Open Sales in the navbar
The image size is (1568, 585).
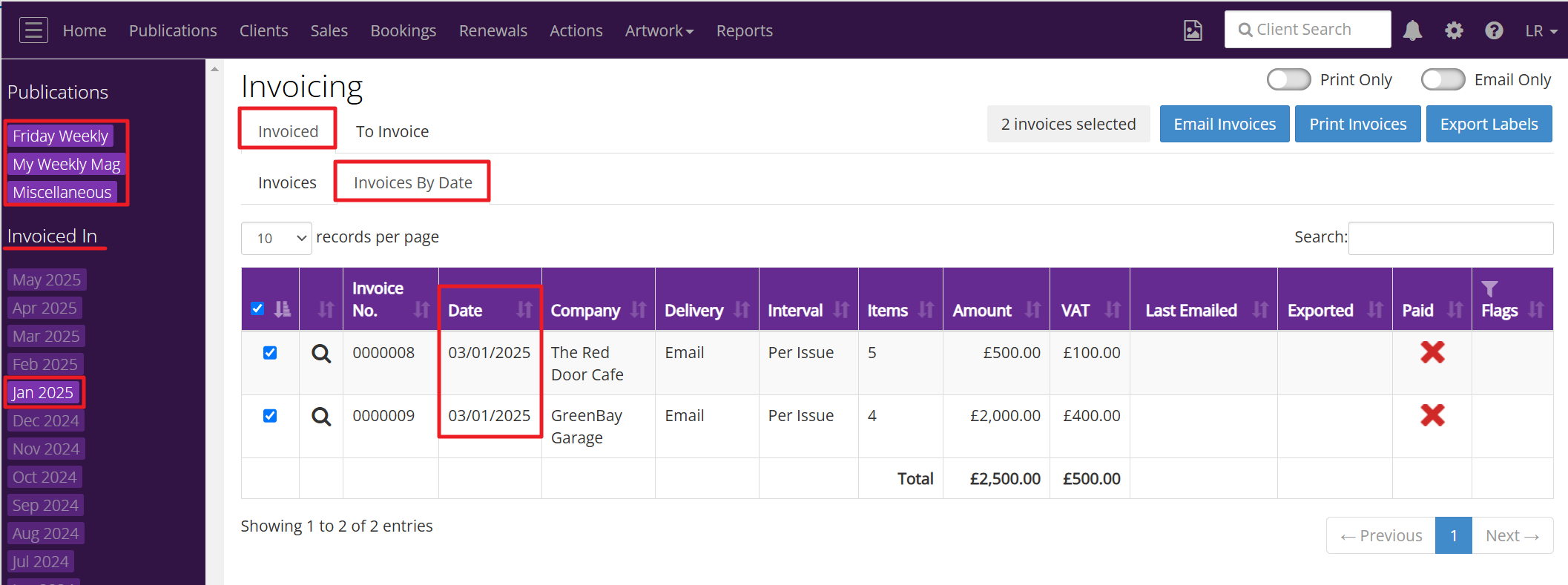(x=329, y=30)
